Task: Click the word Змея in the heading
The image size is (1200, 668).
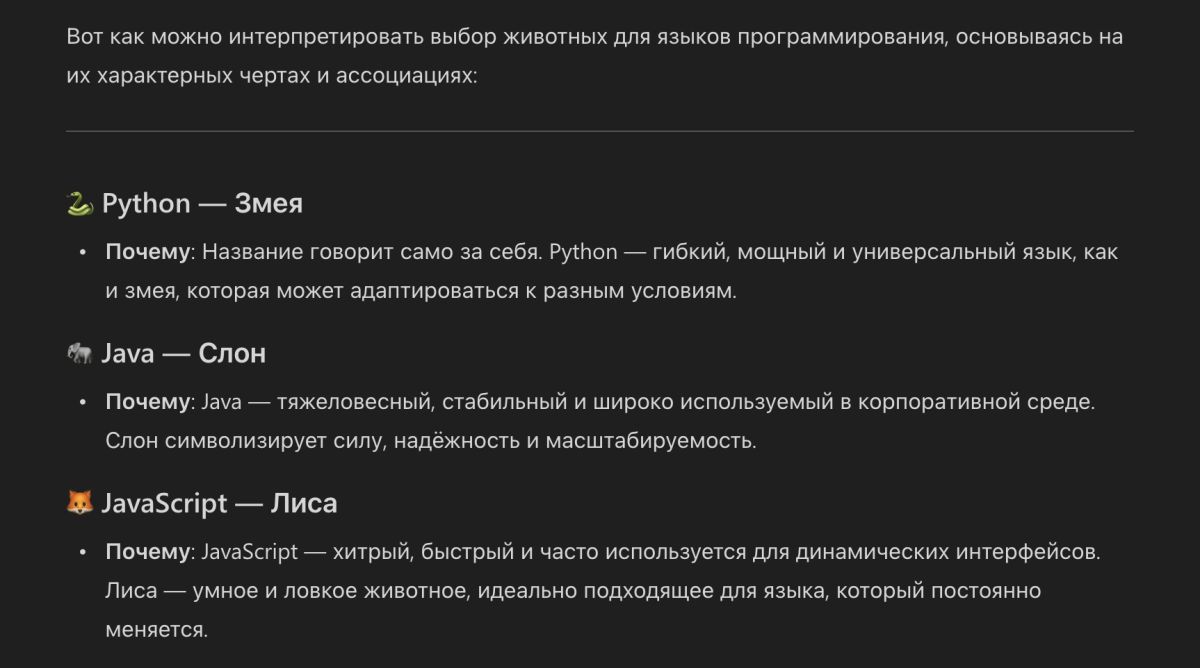Action: 268,204
